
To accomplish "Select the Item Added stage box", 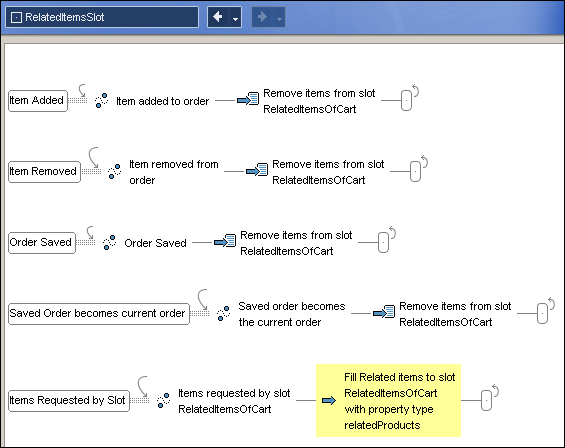I will click(x=38, y=101).
